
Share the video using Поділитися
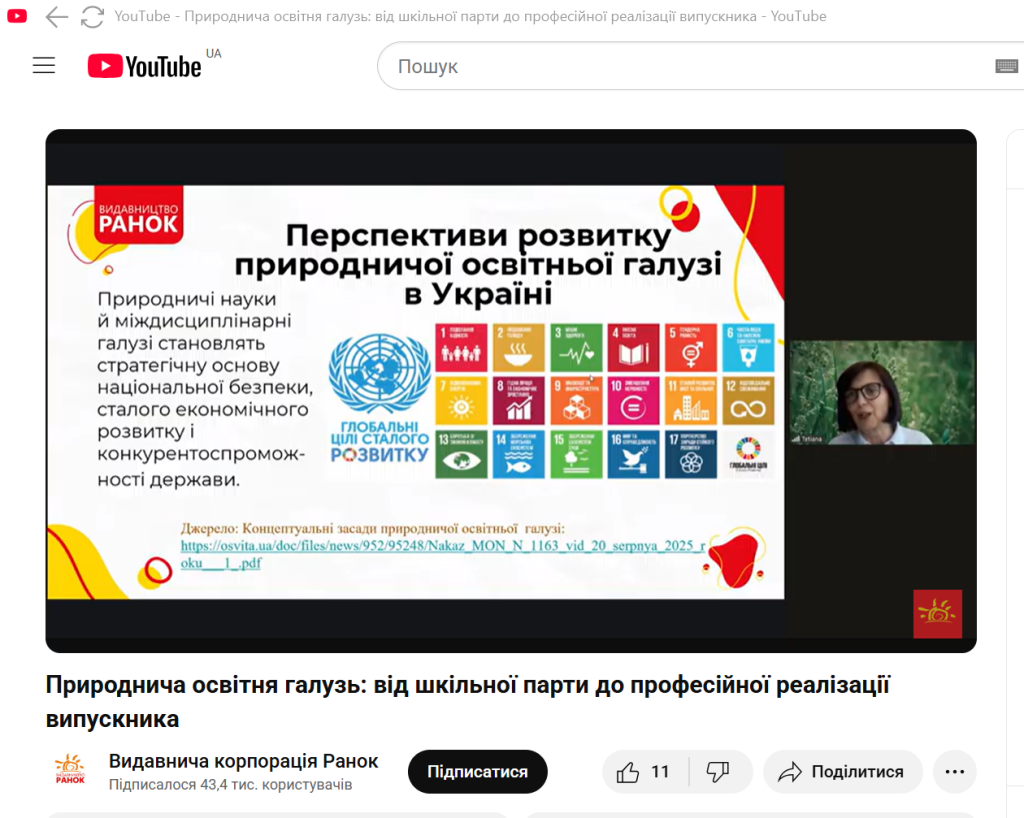(x=842, y=772)
